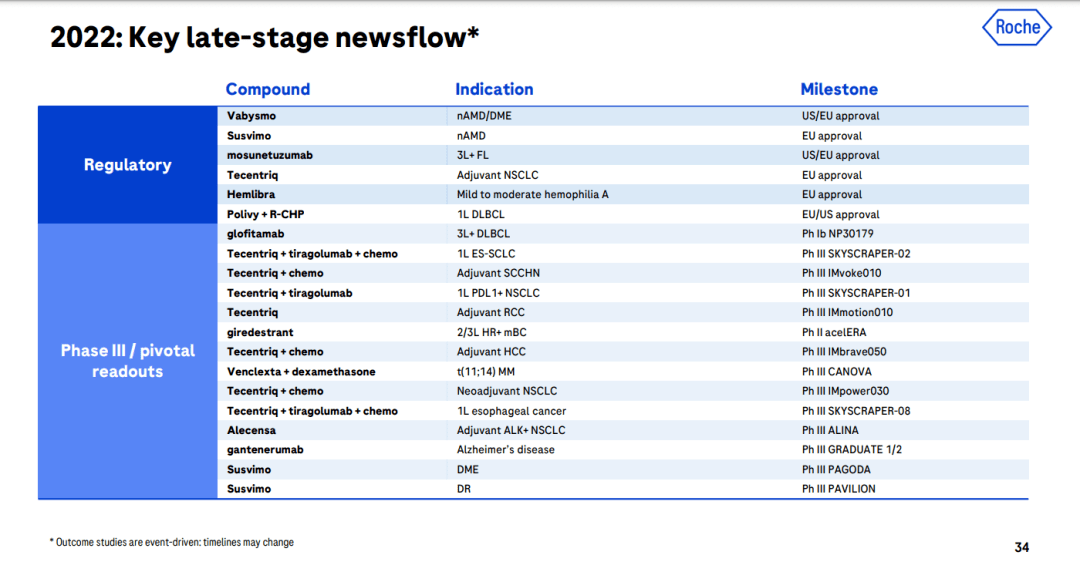Click the 'giredestrant' compound cell

point(260,332)
